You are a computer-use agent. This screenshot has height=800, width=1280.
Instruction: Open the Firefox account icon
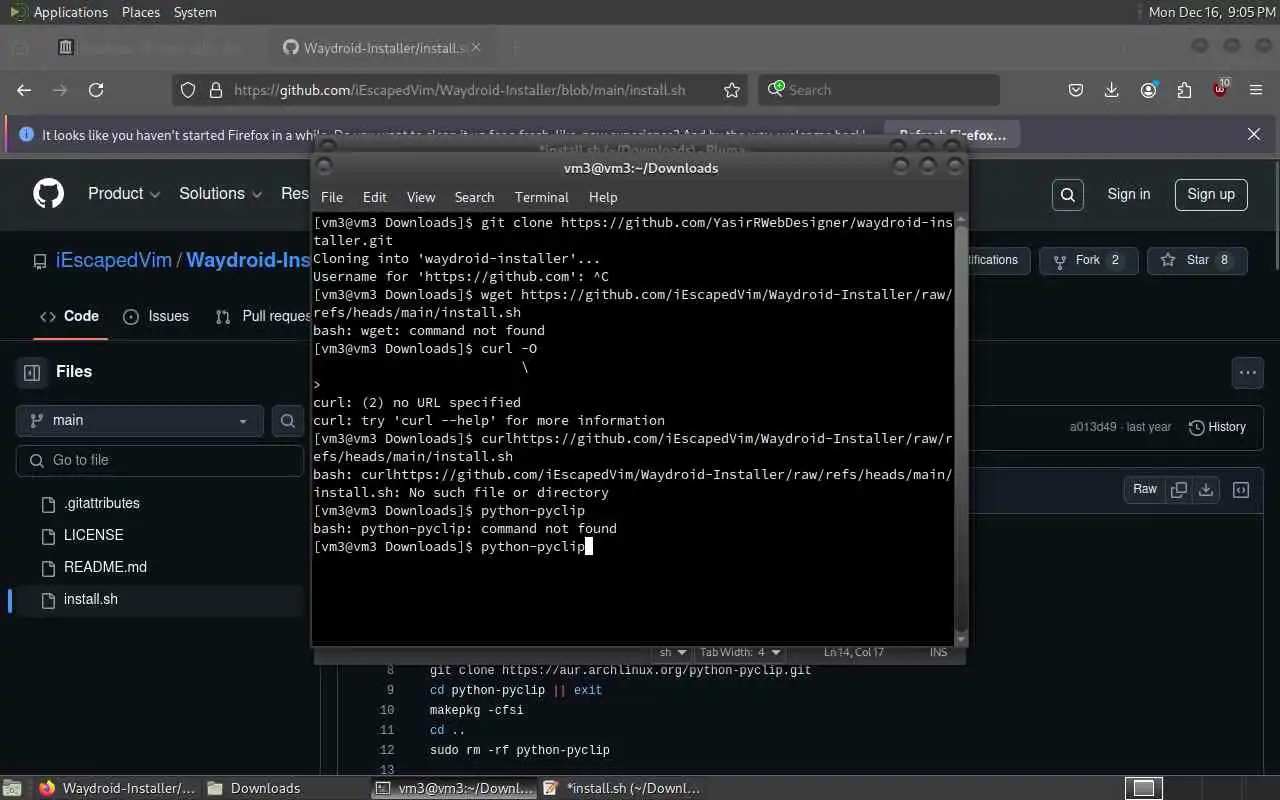(1148, 90)
